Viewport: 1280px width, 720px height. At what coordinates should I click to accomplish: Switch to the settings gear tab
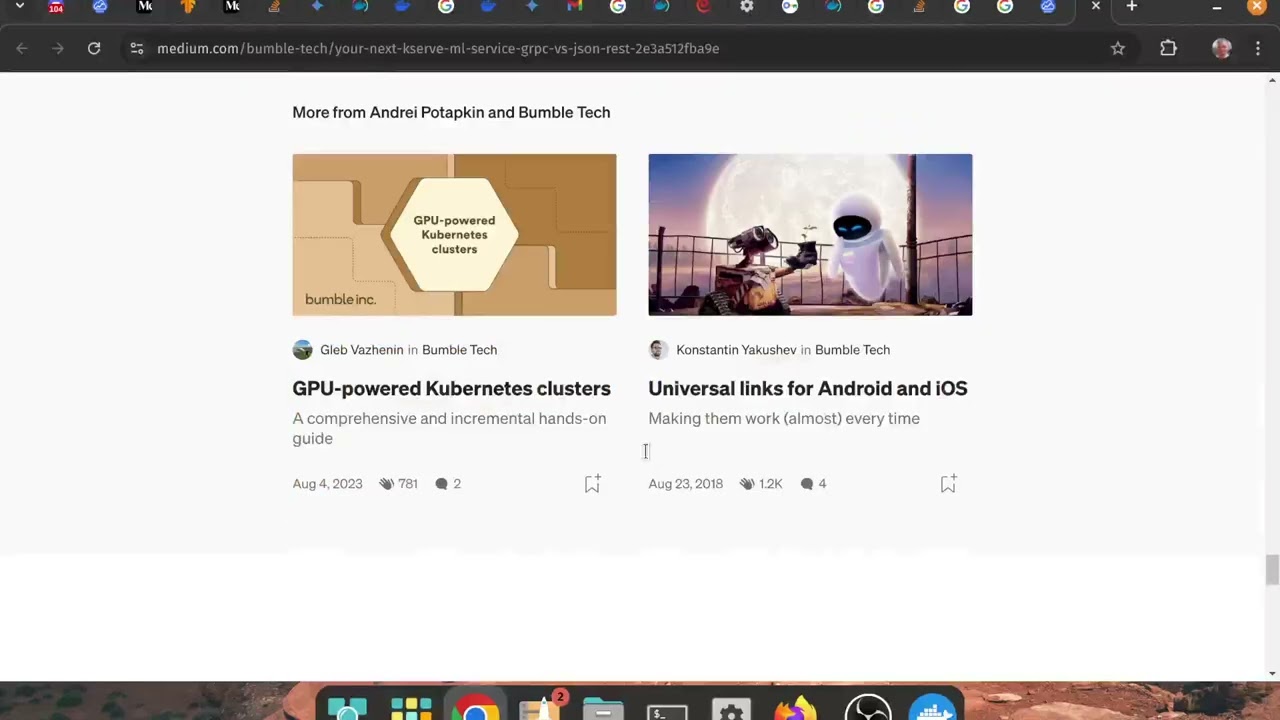pos(746,6)
